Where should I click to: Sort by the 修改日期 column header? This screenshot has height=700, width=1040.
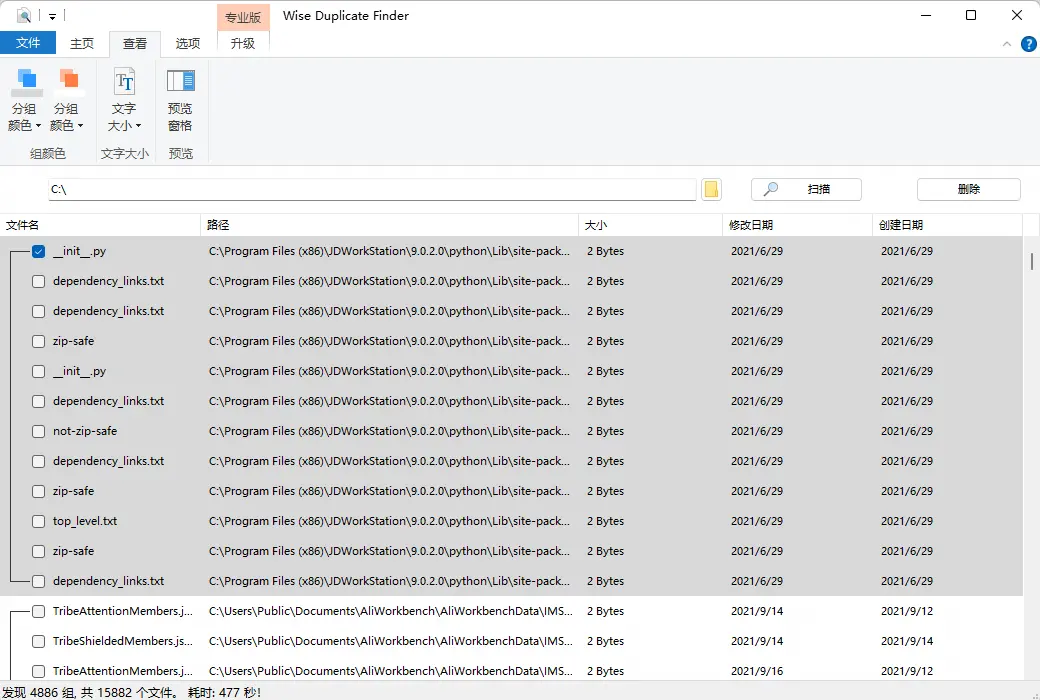pyautogui.click(x=797, y=225)
